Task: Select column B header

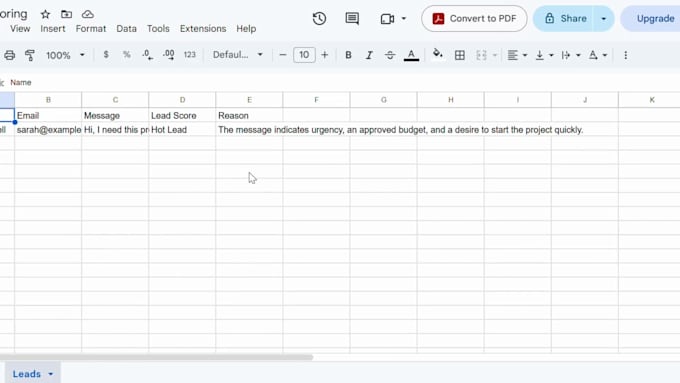Action: click(48, 100)
